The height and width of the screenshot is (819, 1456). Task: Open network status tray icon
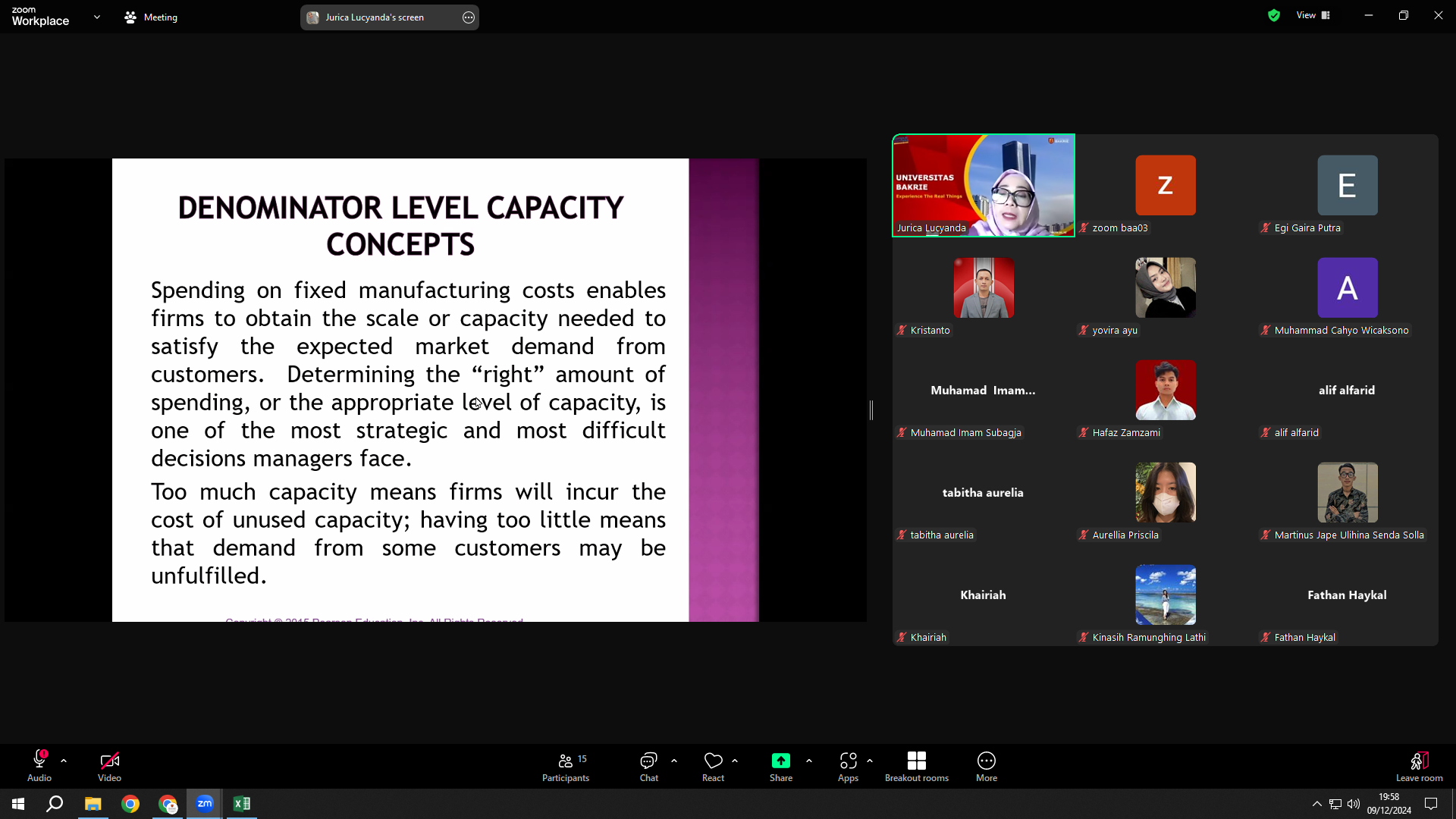tap(1335, 804)
